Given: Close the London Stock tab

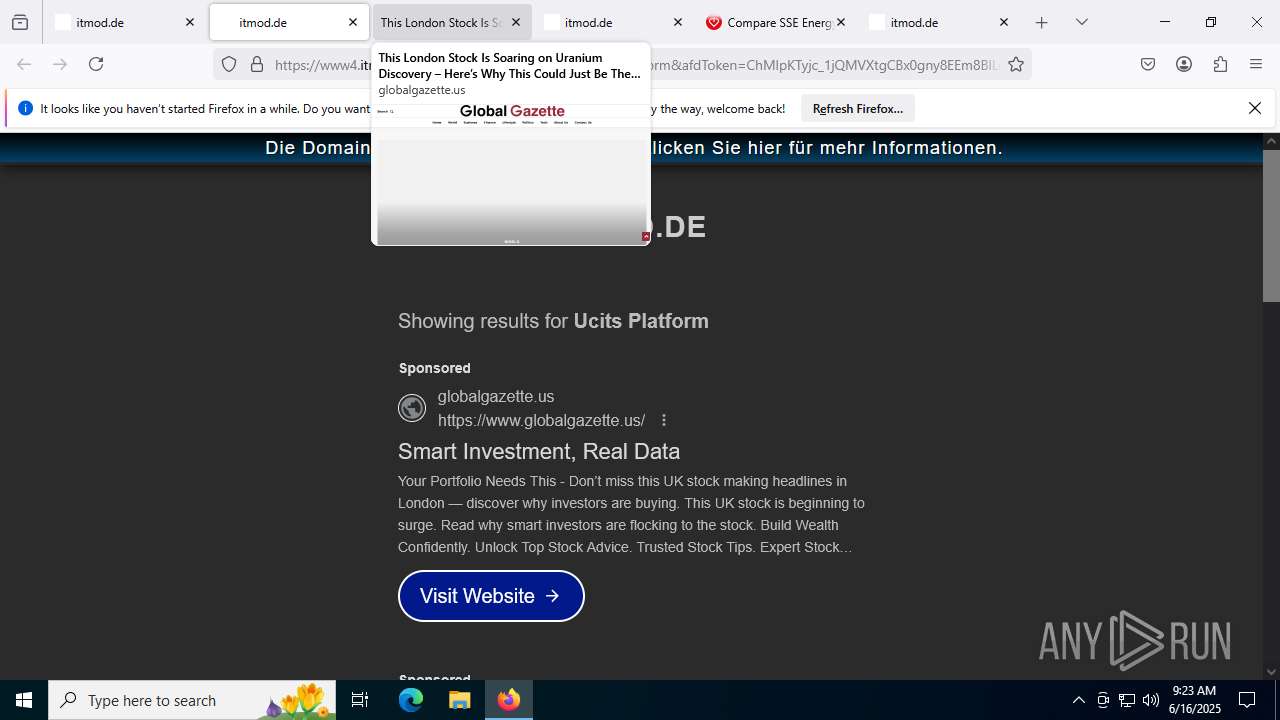Looking at the screenshot, I should pos(516,22).
